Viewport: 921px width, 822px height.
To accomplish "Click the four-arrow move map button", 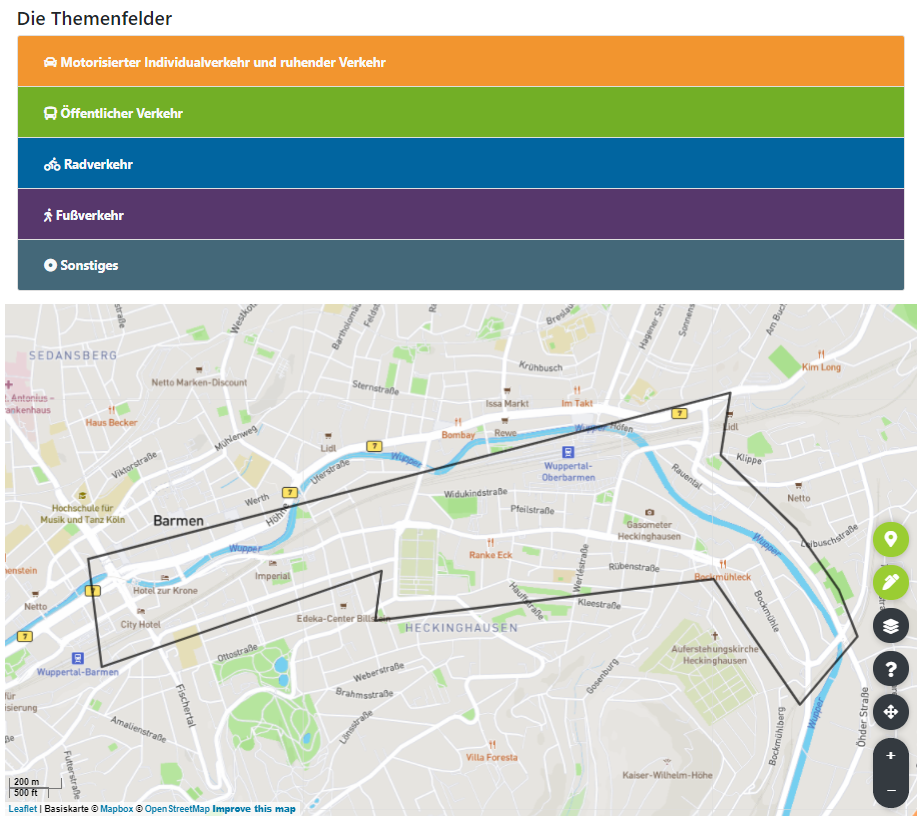I will tap(890, 712).
